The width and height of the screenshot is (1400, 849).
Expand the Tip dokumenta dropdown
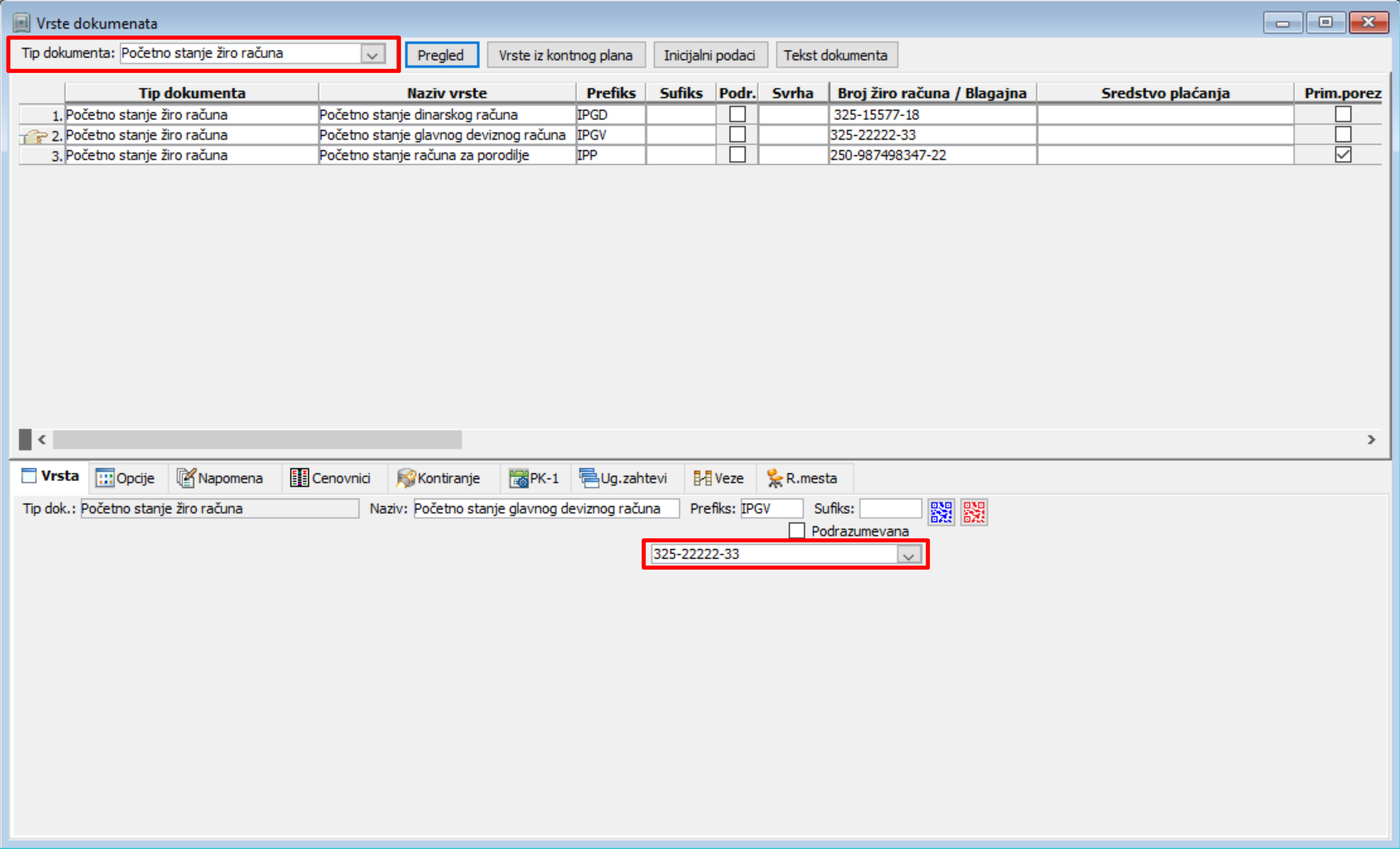click(x=372, y=55)
